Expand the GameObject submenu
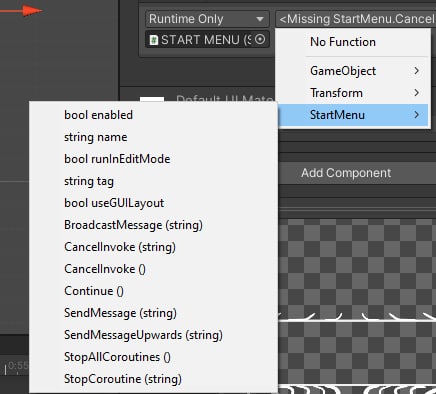Screen dimensions: 436x394 (353, 71)
